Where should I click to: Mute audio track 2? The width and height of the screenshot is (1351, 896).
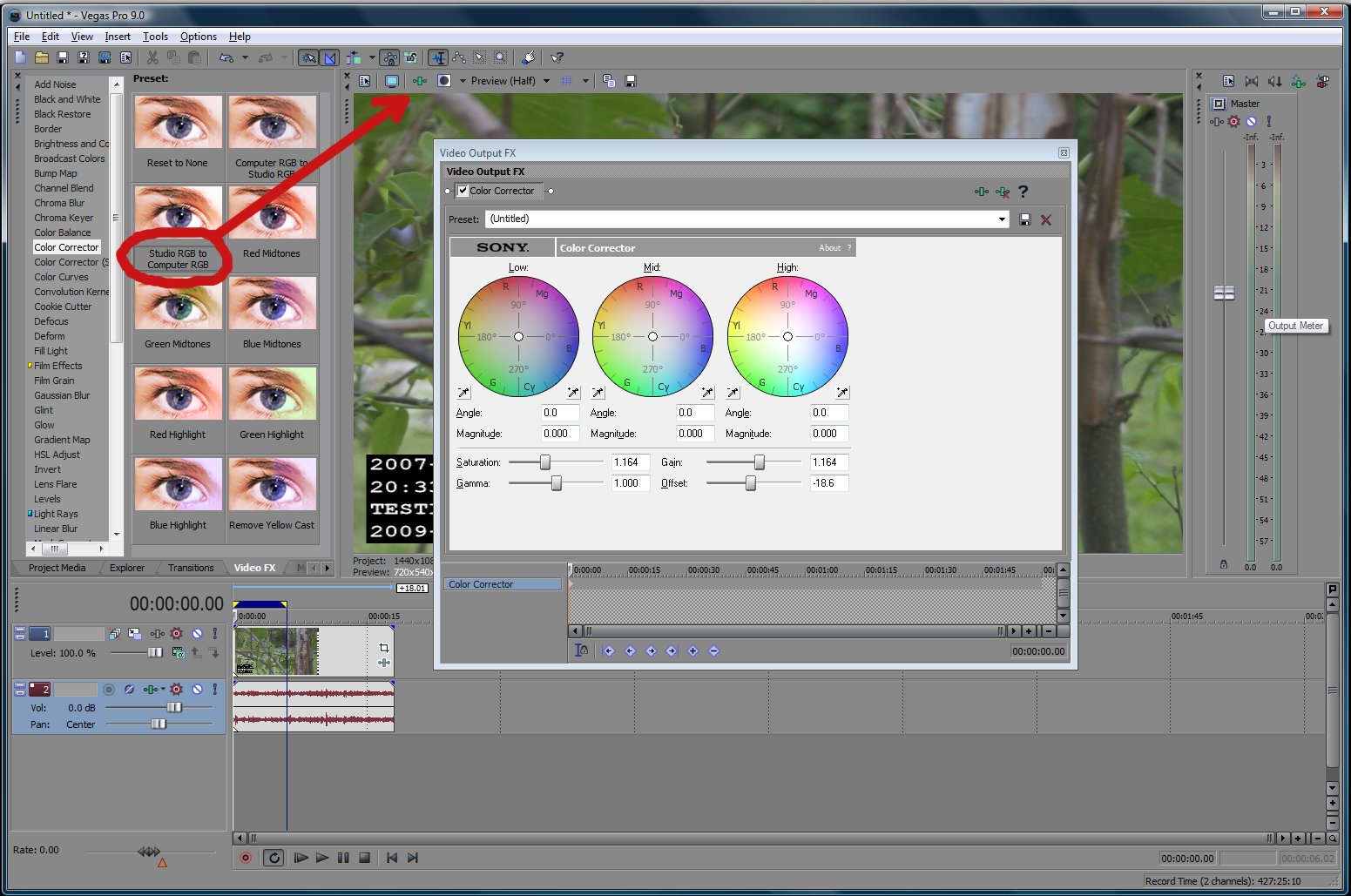197,689
